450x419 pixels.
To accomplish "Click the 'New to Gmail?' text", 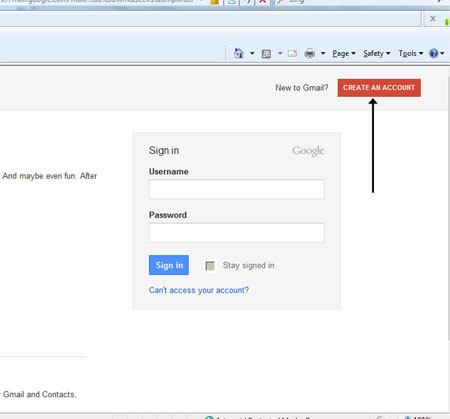I will click(x=302, y=88).
